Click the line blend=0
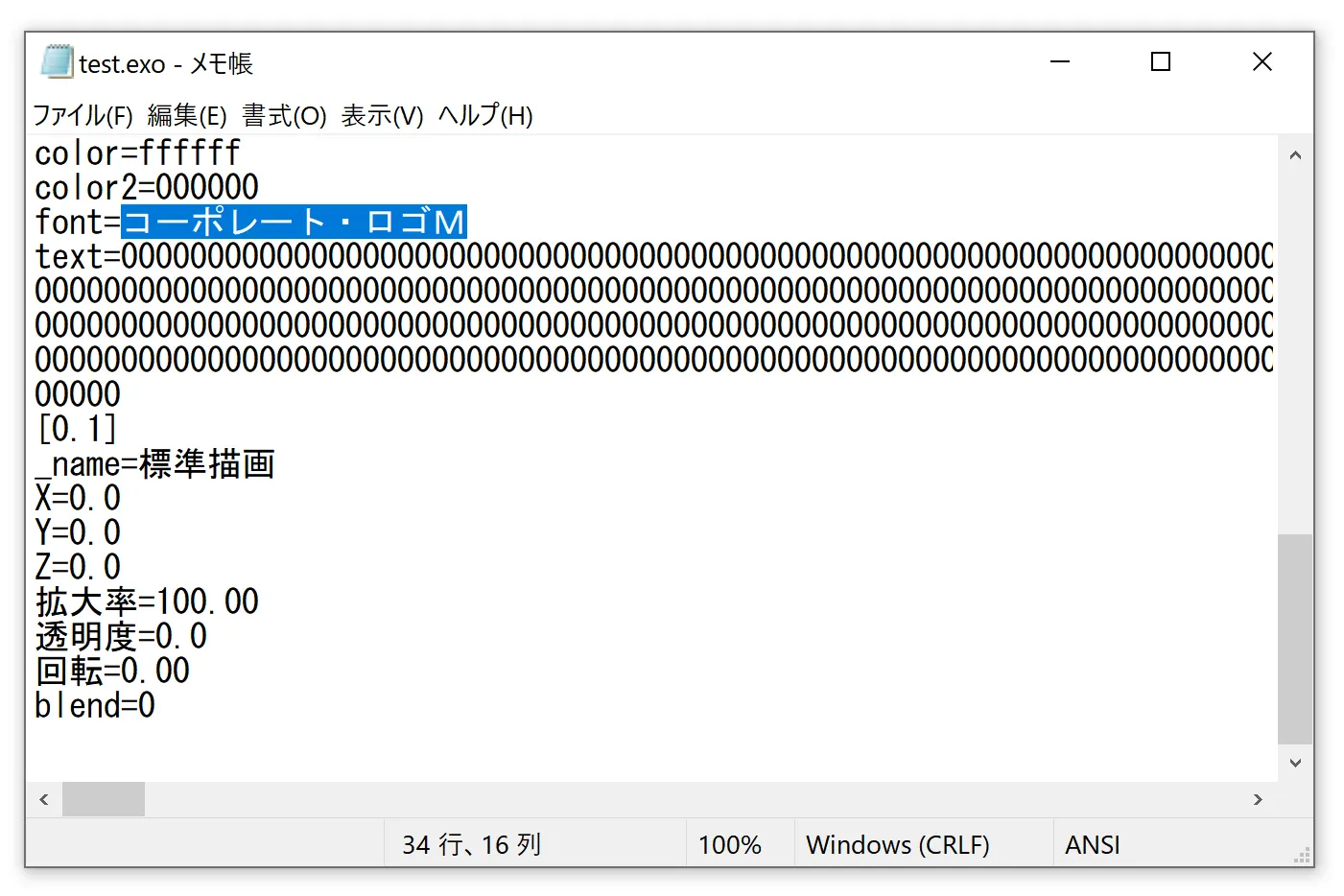The image size is (1344, 896). tap(95, 705)
